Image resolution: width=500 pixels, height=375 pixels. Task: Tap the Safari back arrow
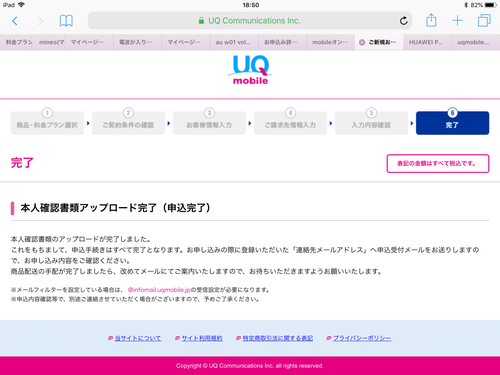pos(15,21)
